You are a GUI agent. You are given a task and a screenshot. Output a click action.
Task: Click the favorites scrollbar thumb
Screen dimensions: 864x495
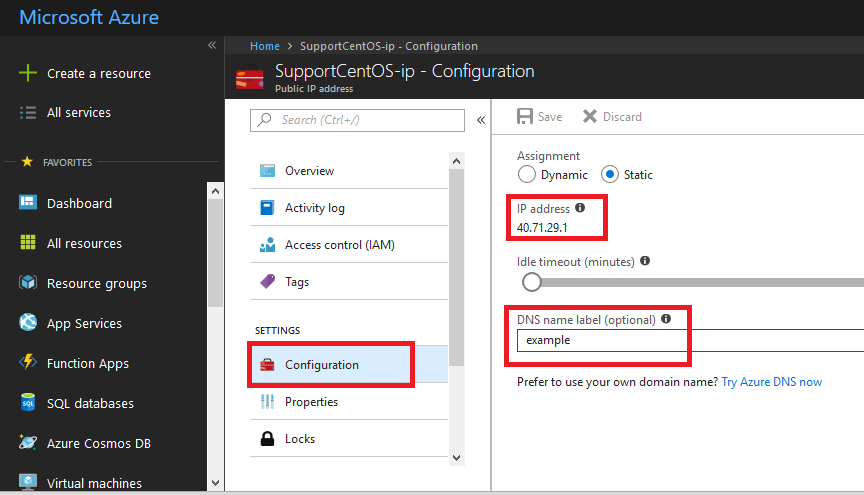[215, 253]
